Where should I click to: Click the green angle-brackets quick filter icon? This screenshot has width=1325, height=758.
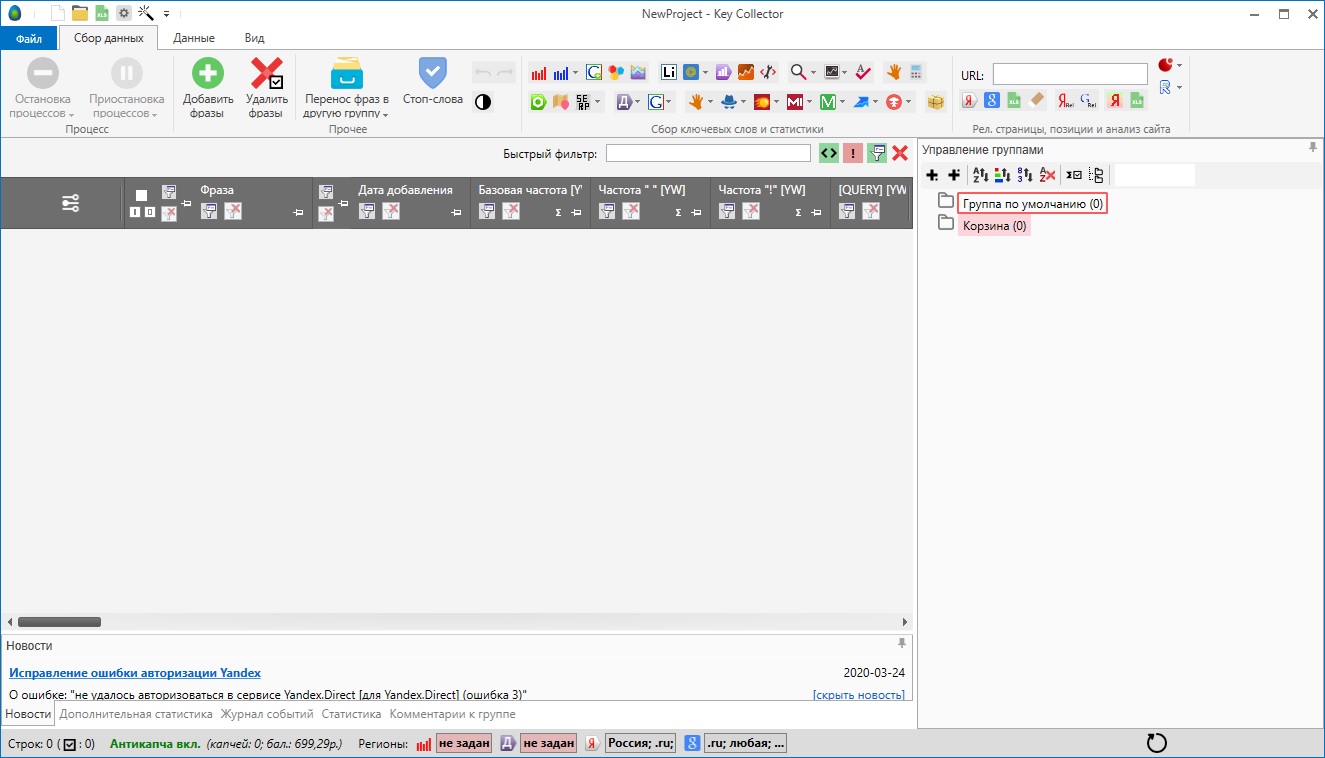tap(828, 153)
